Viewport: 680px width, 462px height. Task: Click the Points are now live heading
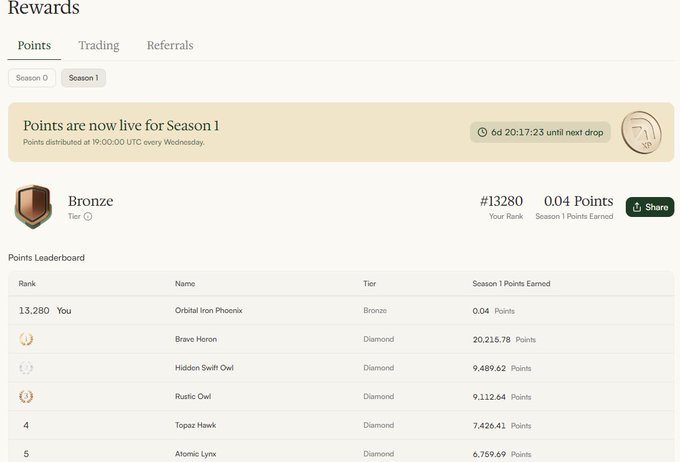(x=121, y=125)
